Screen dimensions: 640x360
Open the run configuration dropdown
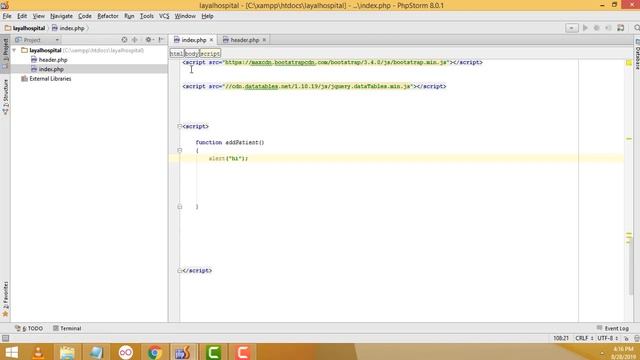pyautogui.click(x=571, y=28)
